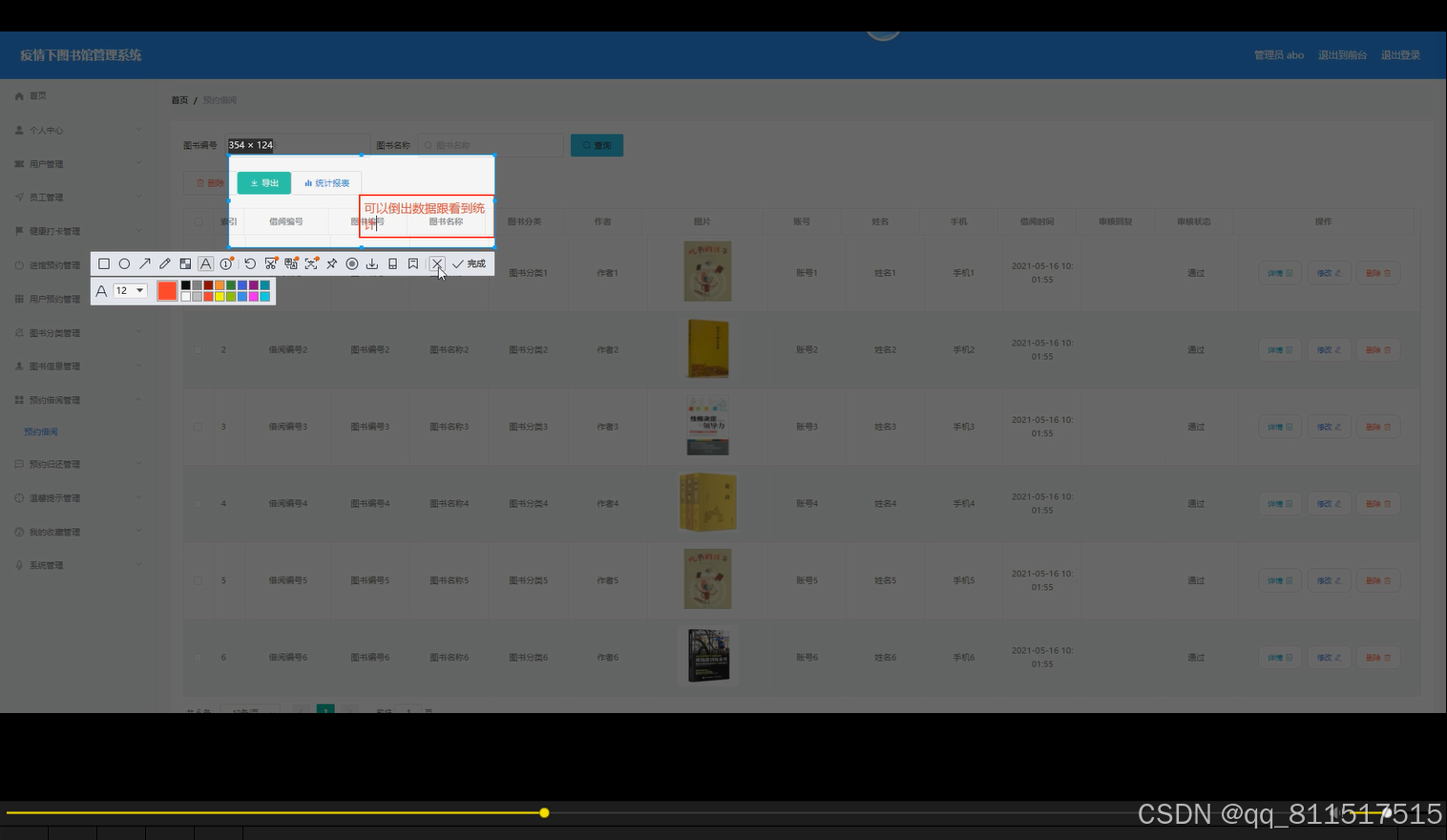The image size is (1447, 840).
Task: Click 完成 to finish the screenshot
Action: click(x=469, y=263)
